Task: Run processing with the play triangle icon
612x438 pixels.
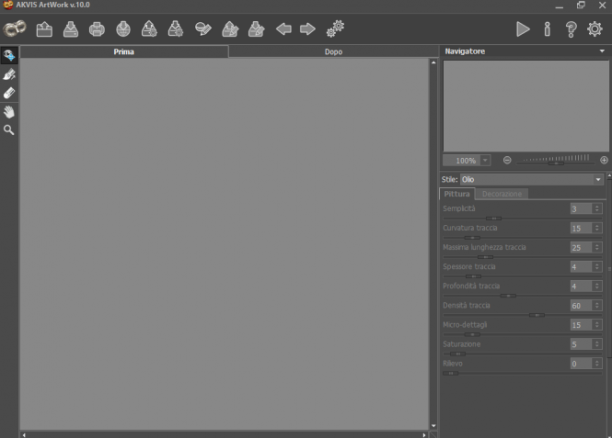Action: coord(523,29)
